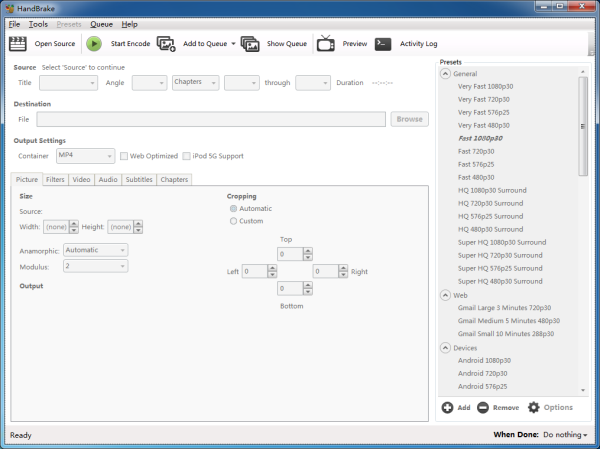
Task: Open the Tools menu
Action: [38, 24]
